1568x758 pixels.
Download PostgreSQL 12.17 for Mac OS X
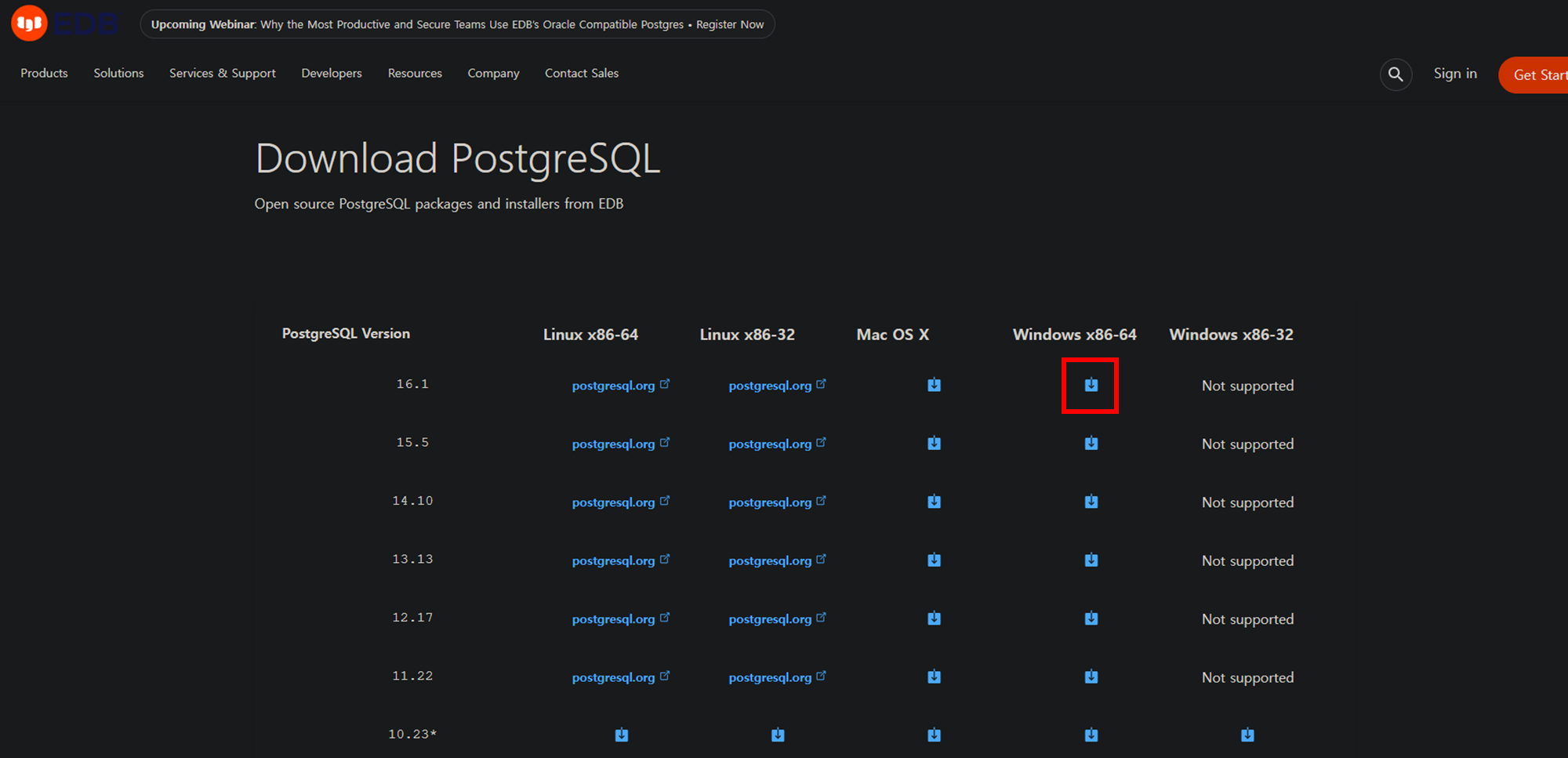tap(934, 618)
